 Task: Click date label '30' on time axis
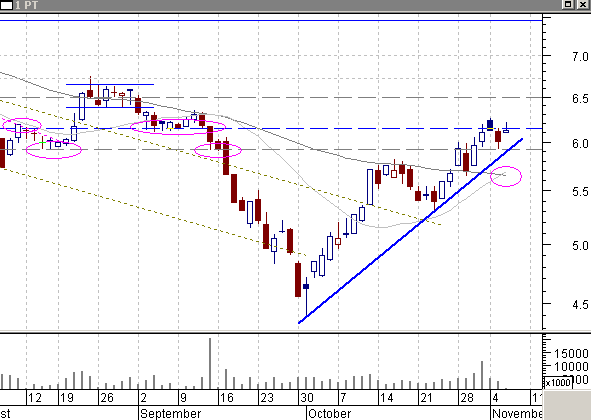[307, 398]
